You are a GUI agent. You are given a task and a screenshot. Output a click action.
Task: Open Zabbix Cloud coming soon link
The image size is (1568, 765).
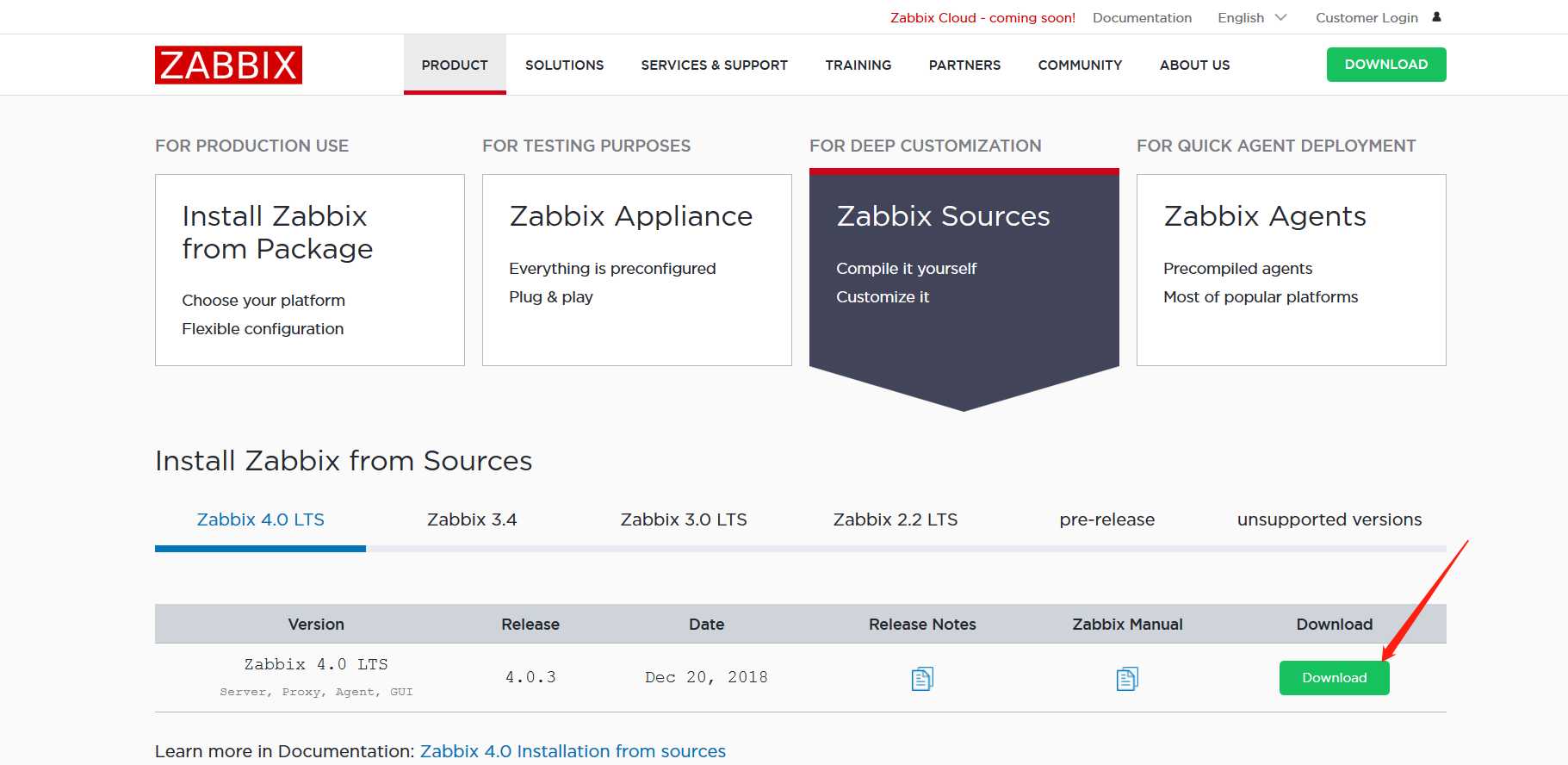pyautogui.click(x=982, y=17)
